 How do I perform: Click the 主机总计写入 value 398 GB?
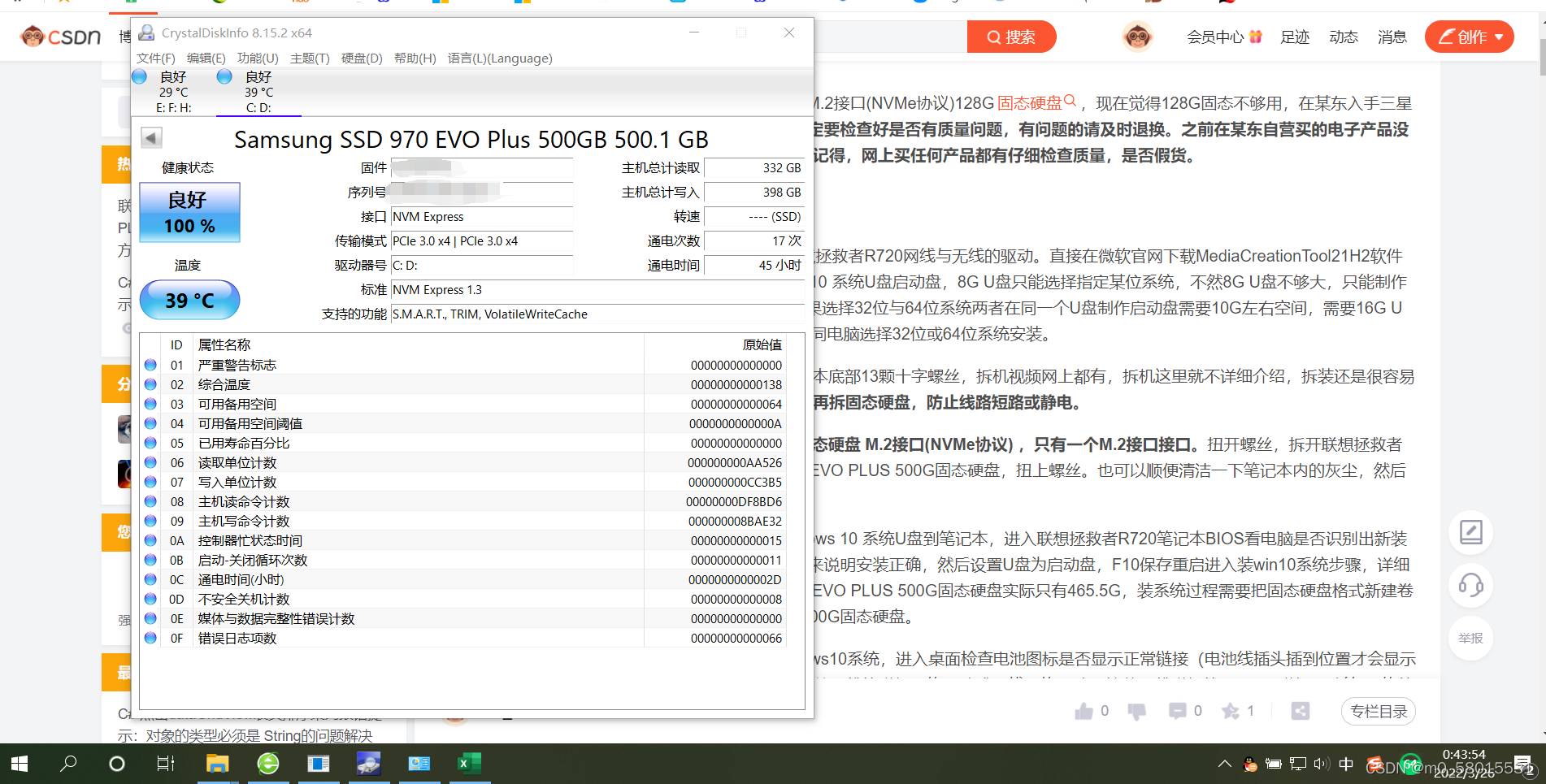tap(754, 193)
